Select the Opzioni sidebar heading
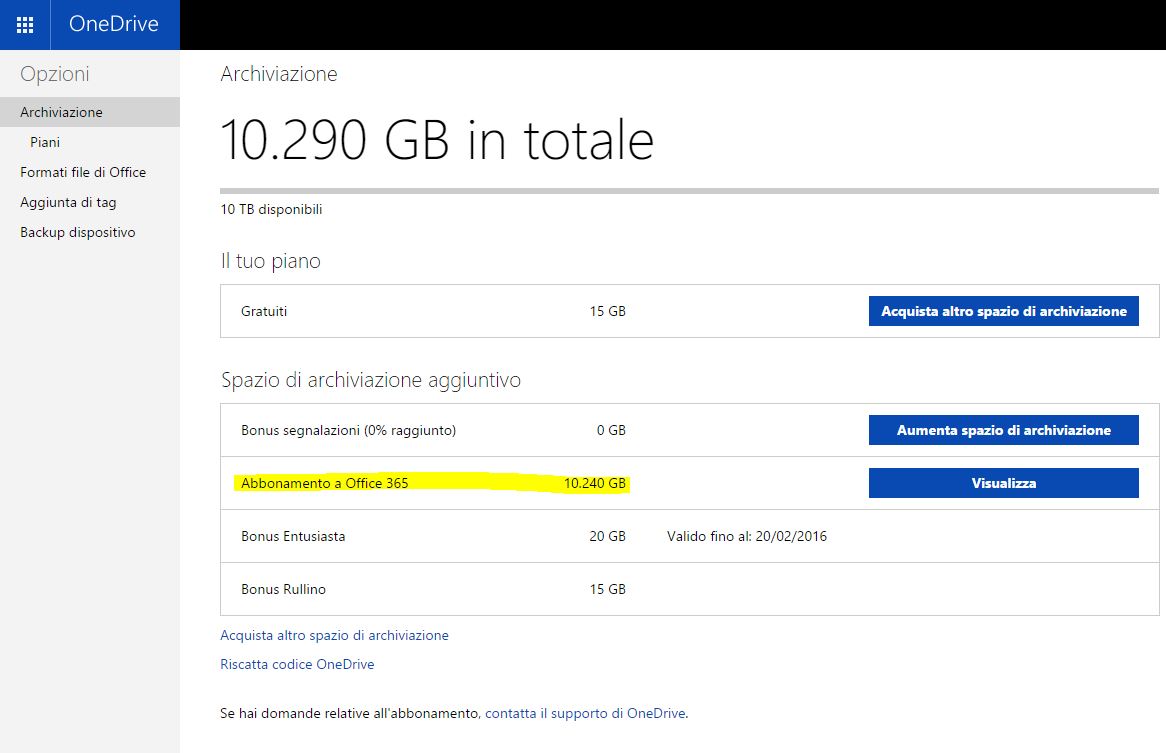 tap(54, 74)
